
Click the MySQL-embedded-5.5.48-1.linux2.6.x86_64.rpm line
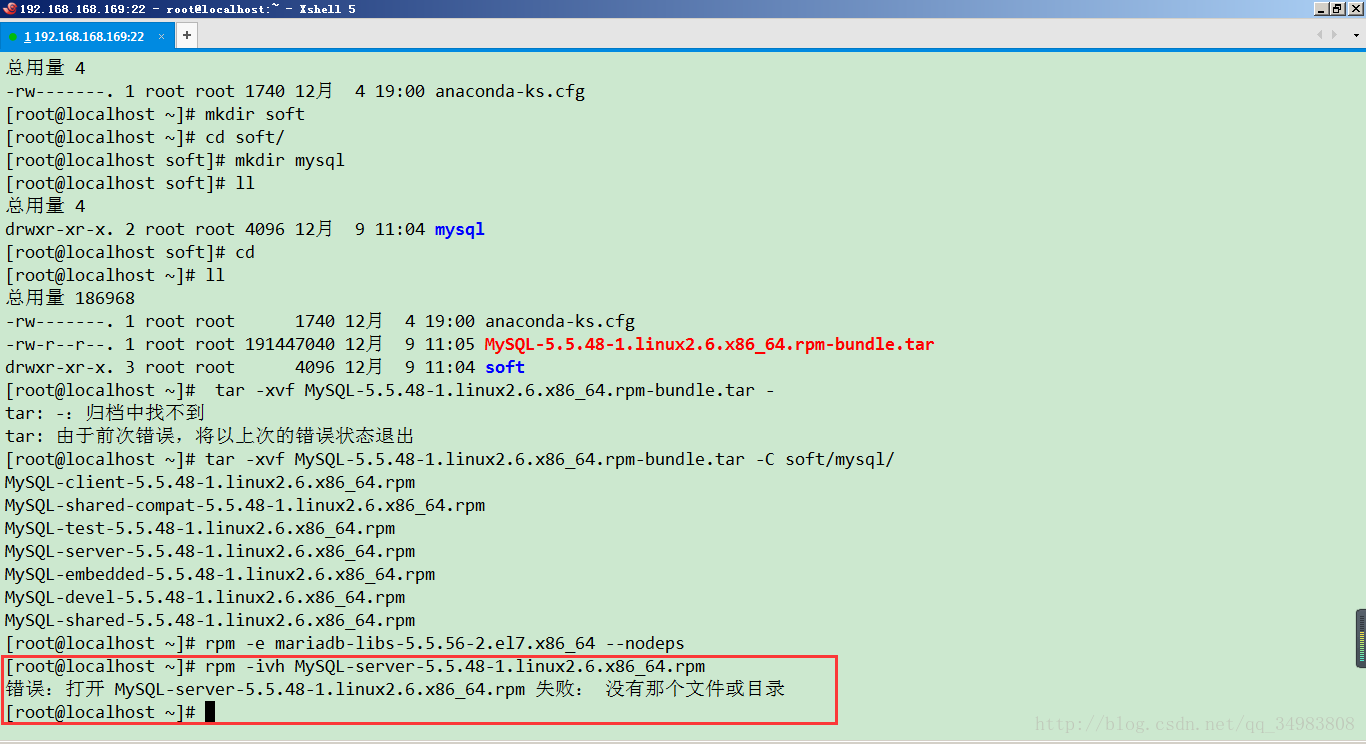point(219,574)
